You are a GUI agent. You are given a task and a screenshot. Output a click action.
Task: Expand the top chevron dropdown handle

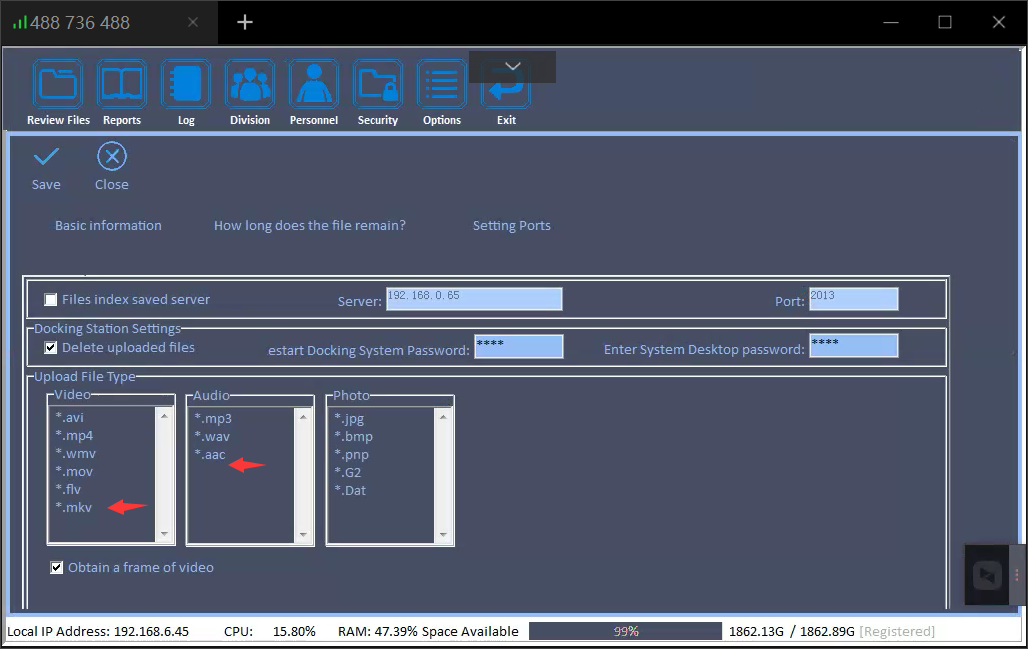[512, 66]
